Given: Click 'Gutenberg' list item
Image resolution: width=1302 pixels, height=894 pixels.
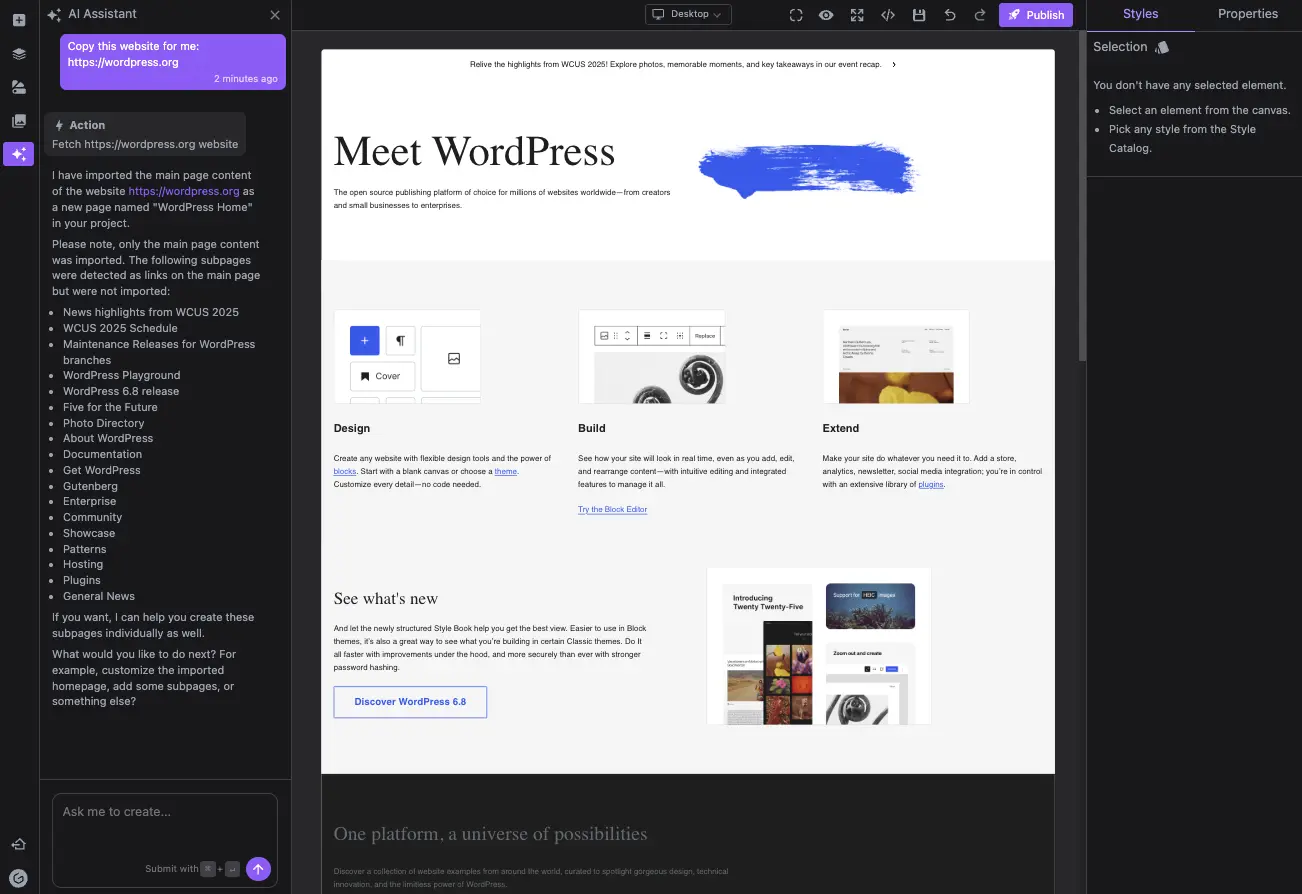Looking at the screenshot, I should point(90,486).
